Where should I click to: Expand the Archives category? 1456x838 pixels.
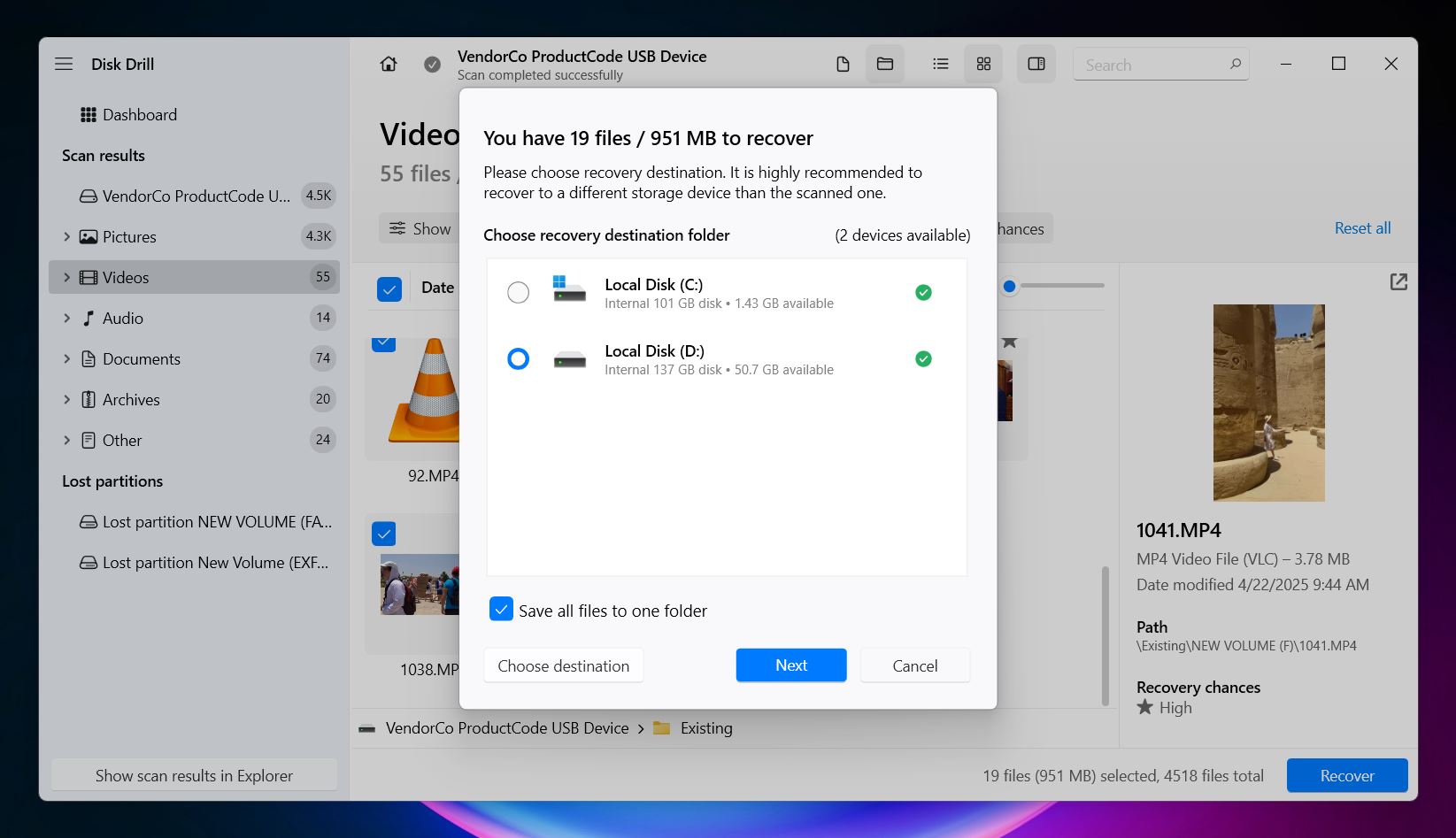coord(66,399)
